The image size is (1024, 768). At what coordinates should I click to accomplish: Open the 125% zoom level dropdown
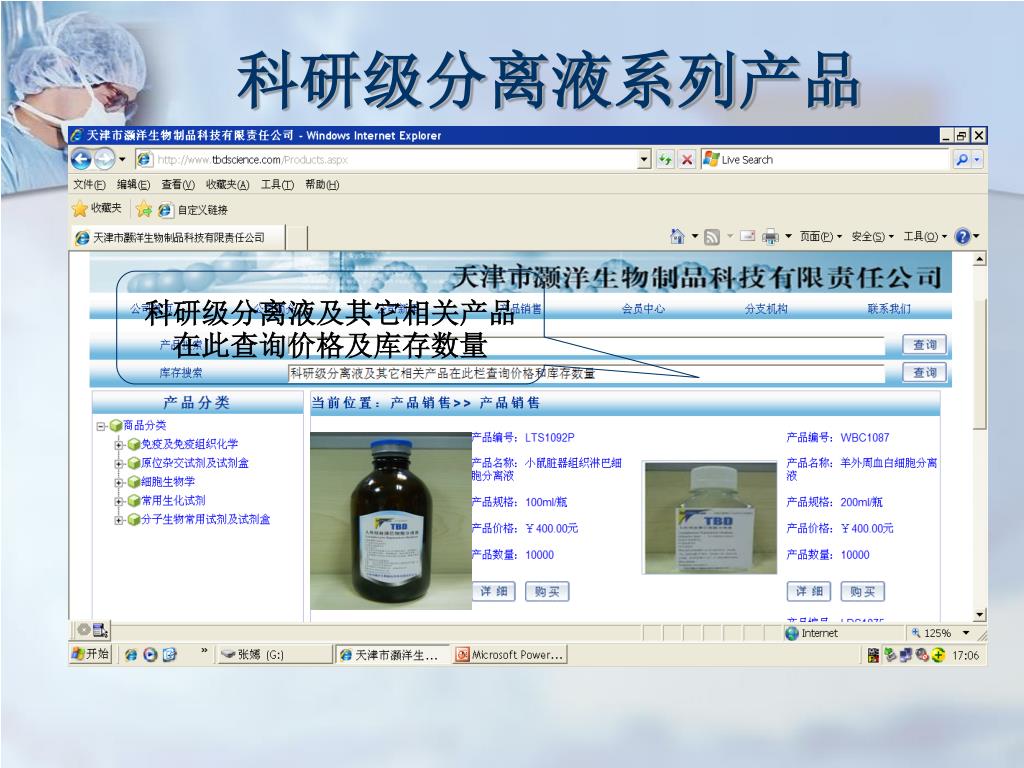pyautogui.click(x=966, y=633)
